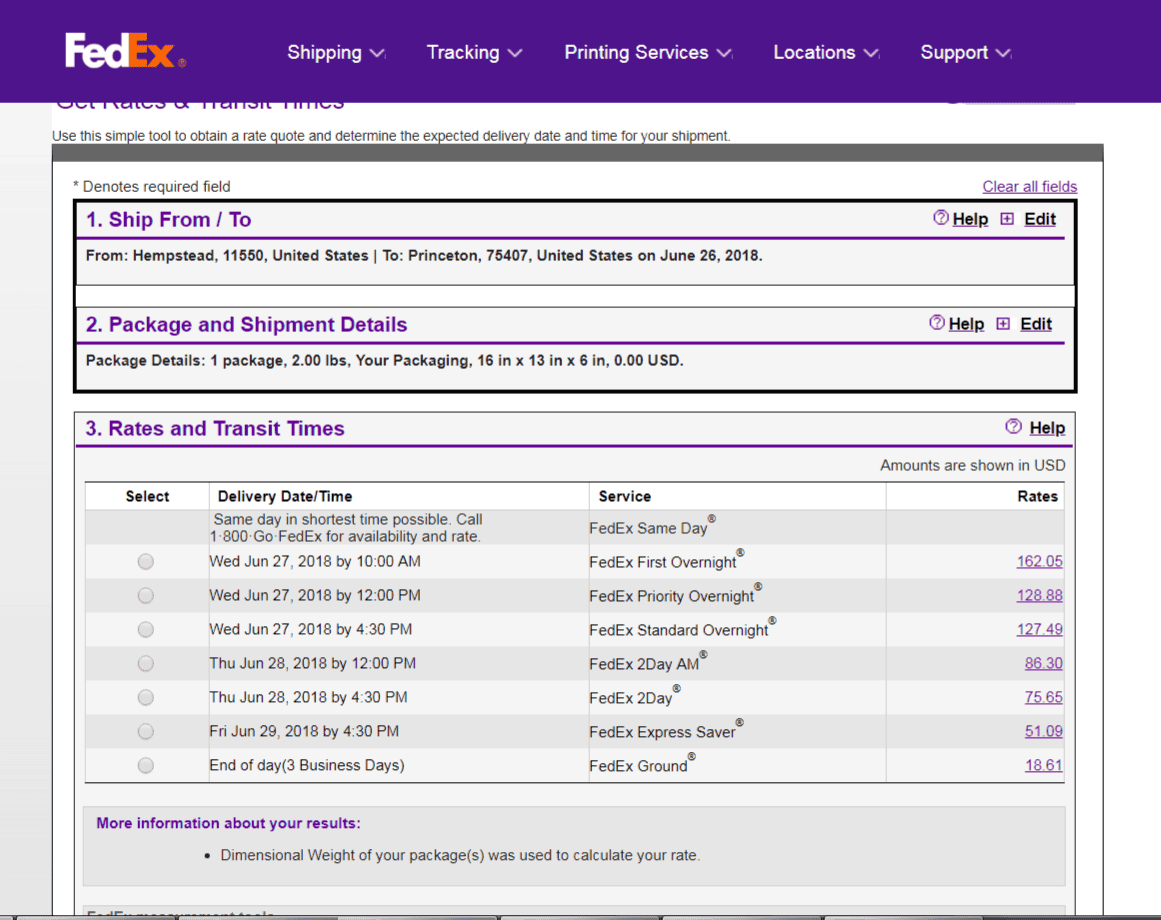1161x920 pixels.
Task: Click the 1. Ship From / To heading
Action: coord(169,220)
